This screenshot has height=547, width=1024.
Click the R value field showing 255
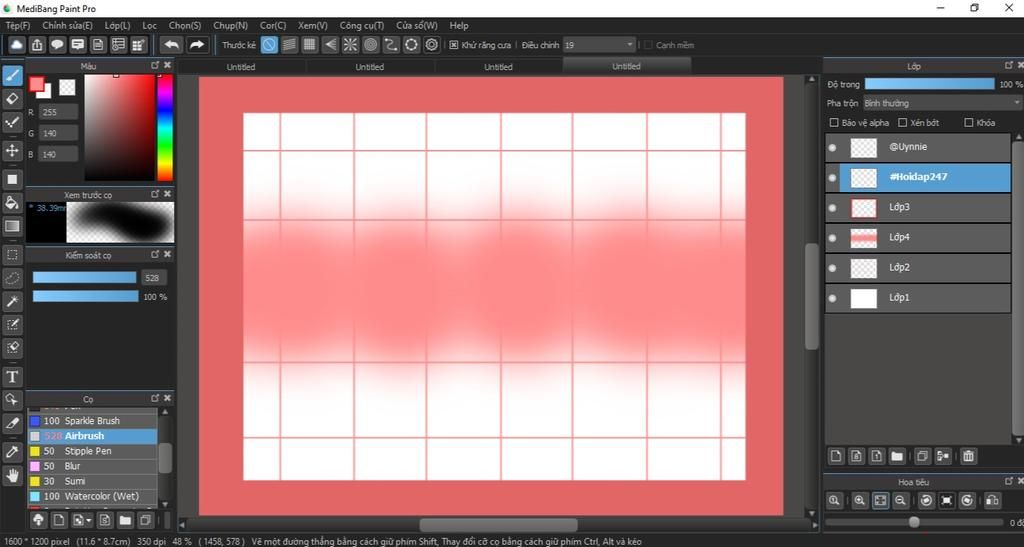[58, 112]
